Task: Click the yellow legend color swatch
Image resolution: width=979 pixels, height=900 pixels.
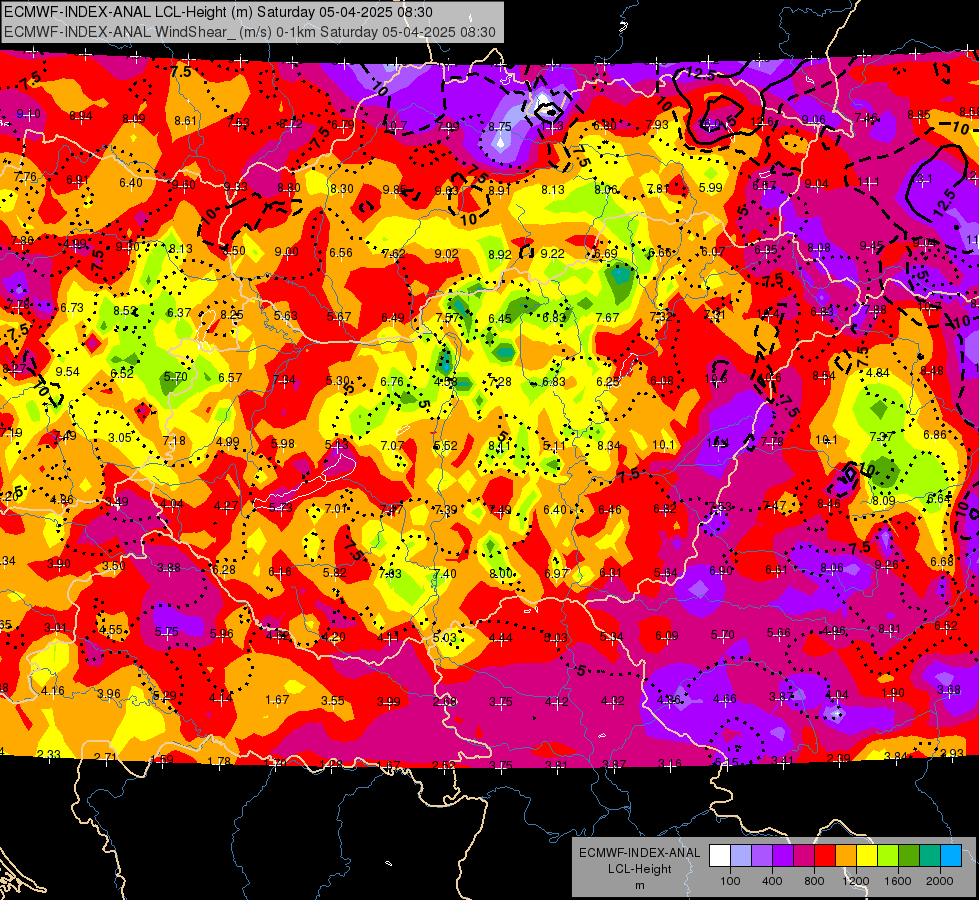Action: coord(867,856)
